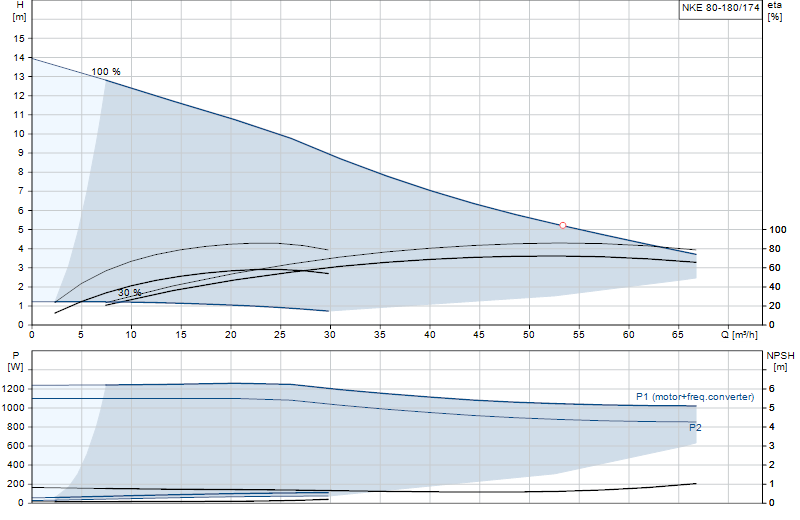Click the 13 tick on head axis
The image size is (800, 520).
19,77
